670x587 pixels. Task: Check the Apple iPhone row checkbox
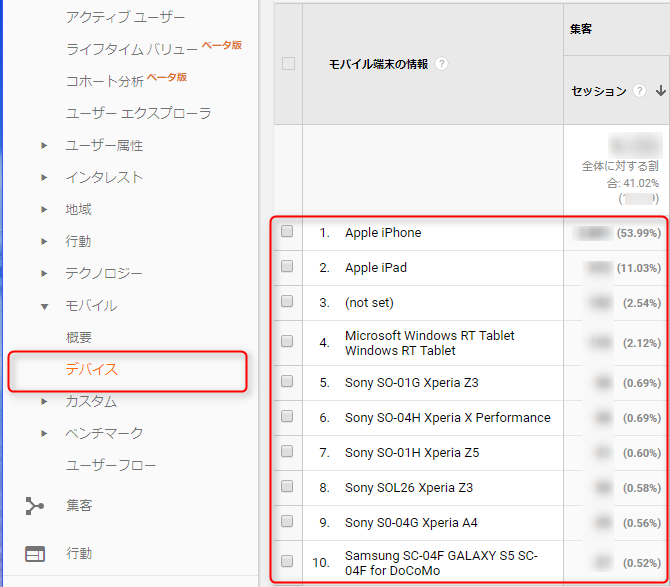(x=287, y=231)
